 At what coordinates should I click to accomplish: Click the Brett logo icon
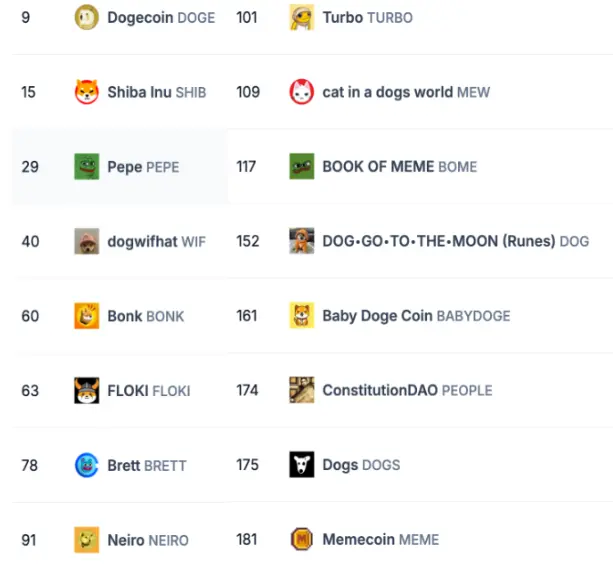(x=87, y=465)
